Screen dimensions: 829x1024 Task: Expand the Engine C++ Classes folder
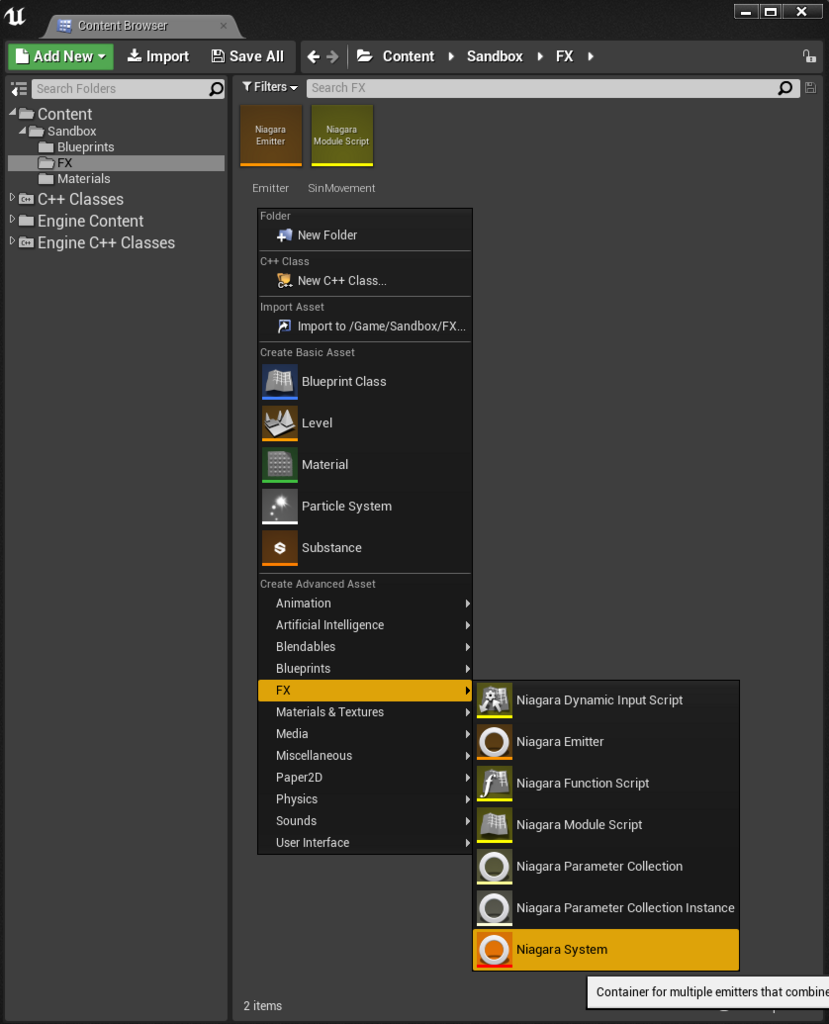coord(12,241)
